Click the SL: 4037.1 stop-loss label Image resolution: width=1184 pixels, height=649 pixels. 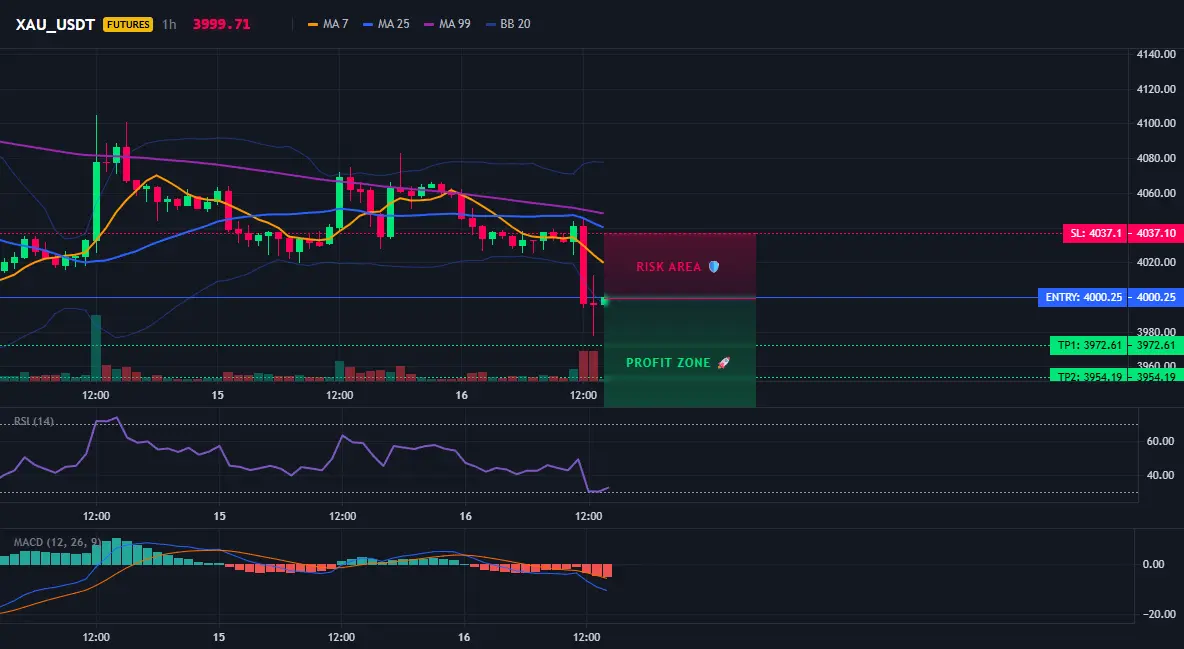pos(1095,233)
